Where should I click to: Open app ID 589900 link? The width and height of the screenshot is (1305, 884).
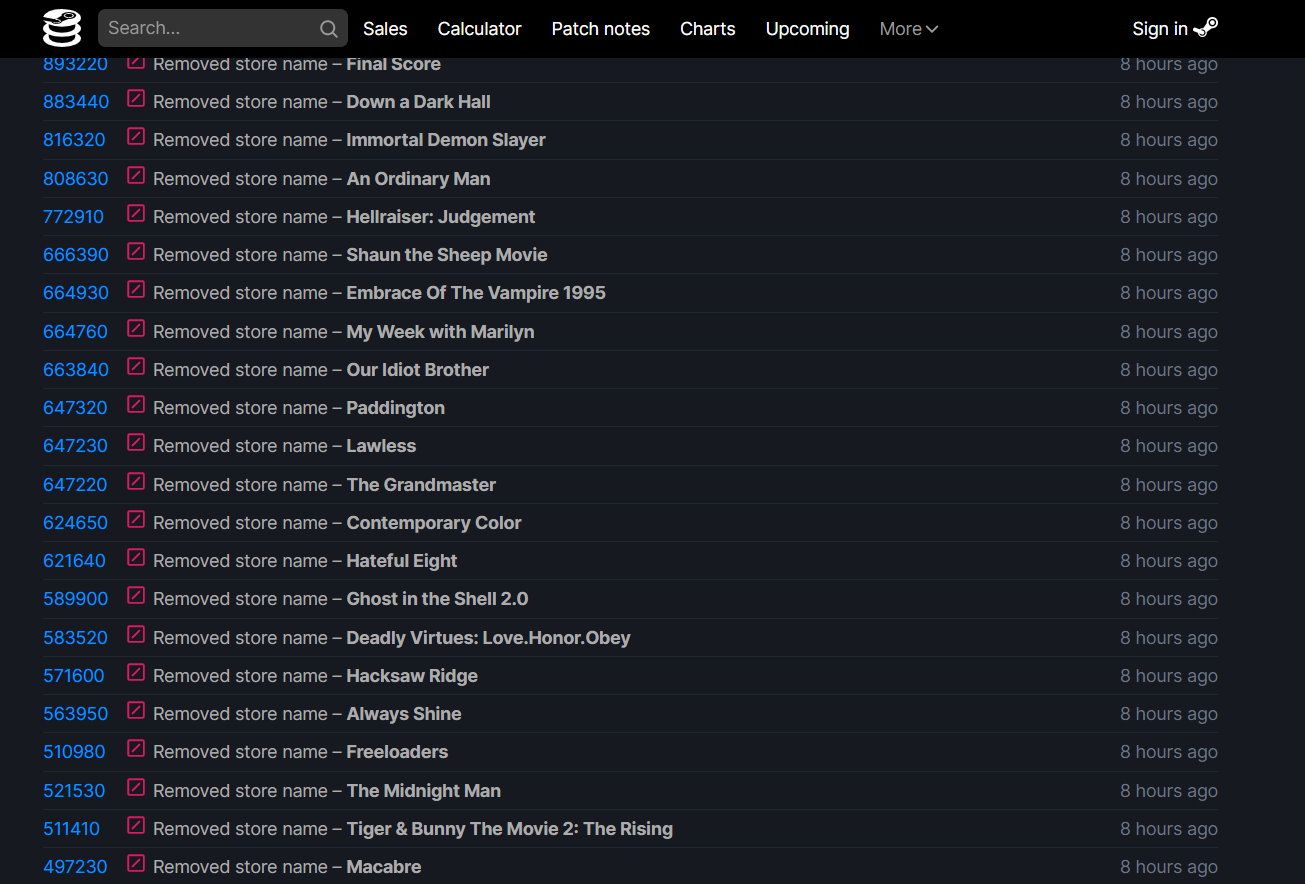point(76,599)
